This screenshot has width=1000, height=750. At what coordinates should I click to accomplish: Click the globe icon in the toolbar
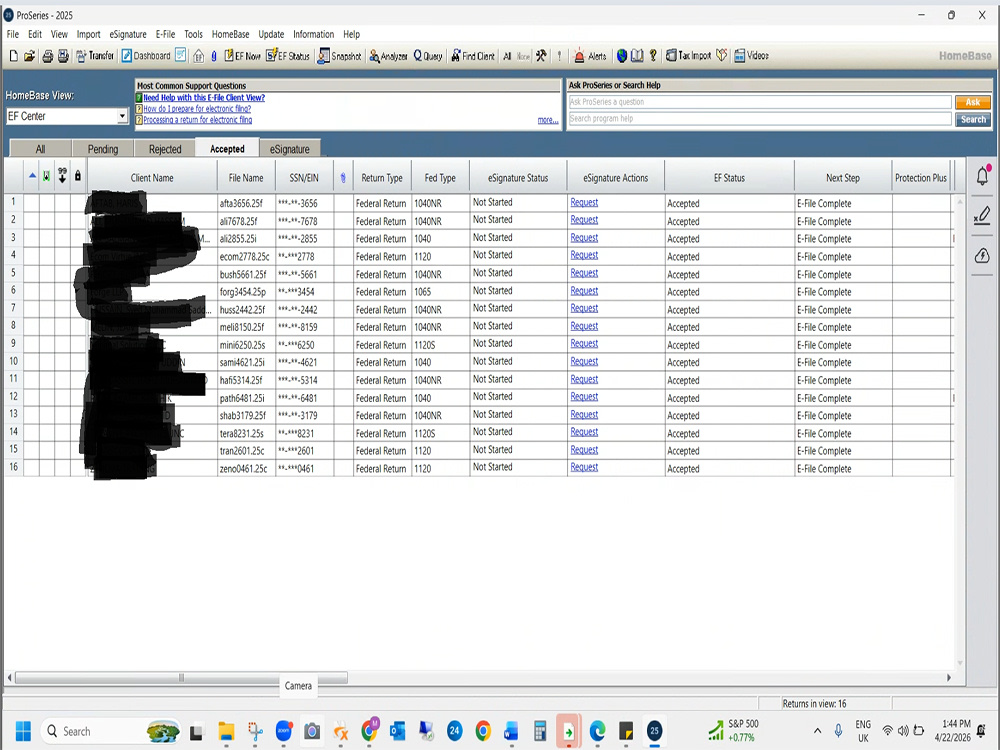tap(622, 56)
